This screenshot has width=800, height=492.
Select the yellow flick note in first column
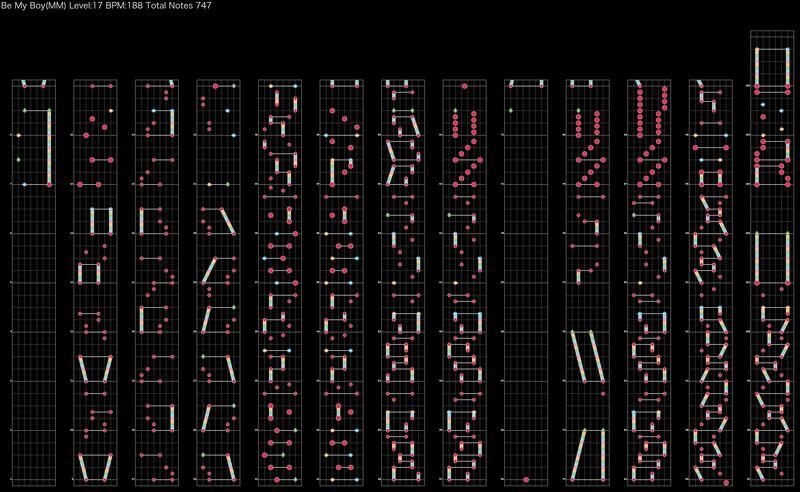18,134
